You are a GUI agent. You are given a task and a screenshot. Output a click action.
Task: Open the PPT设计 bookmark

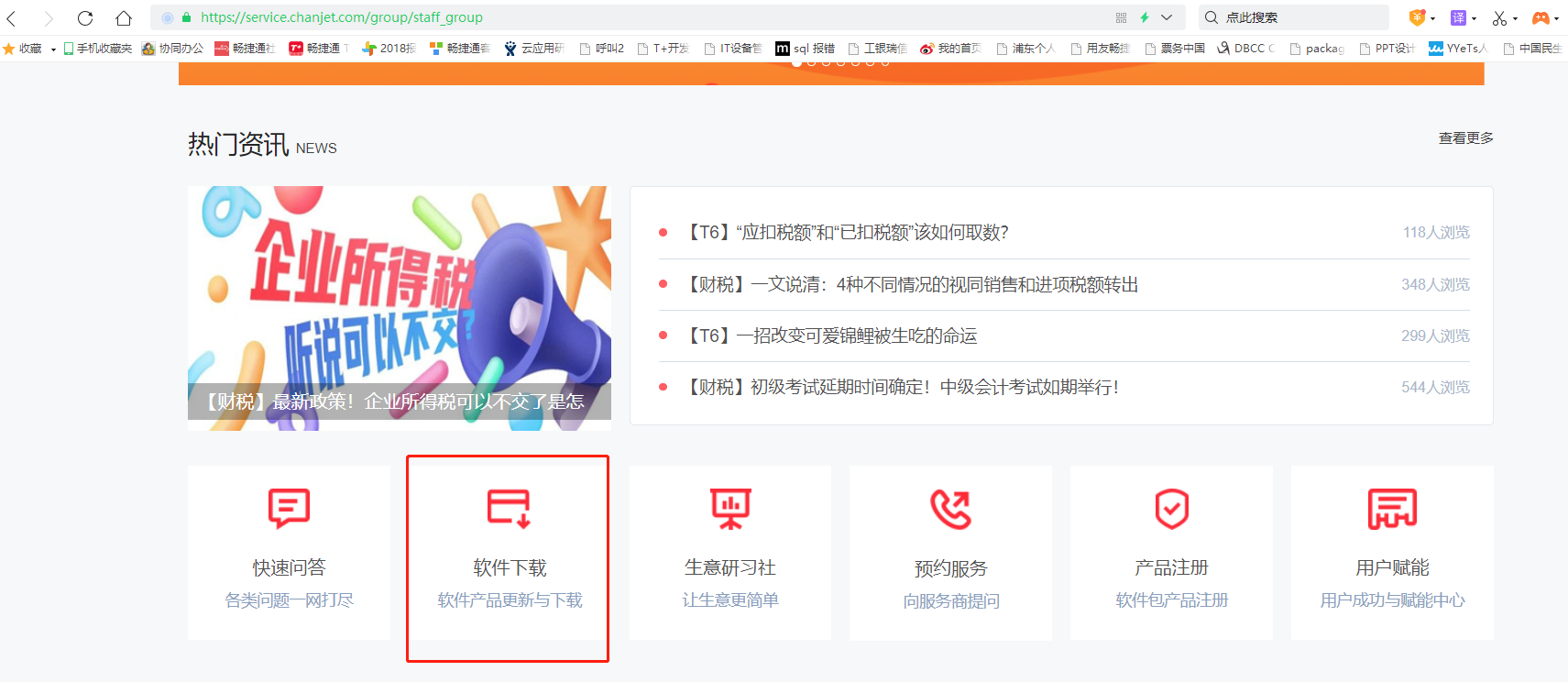pyautogui.click(x=1387, y=49)
